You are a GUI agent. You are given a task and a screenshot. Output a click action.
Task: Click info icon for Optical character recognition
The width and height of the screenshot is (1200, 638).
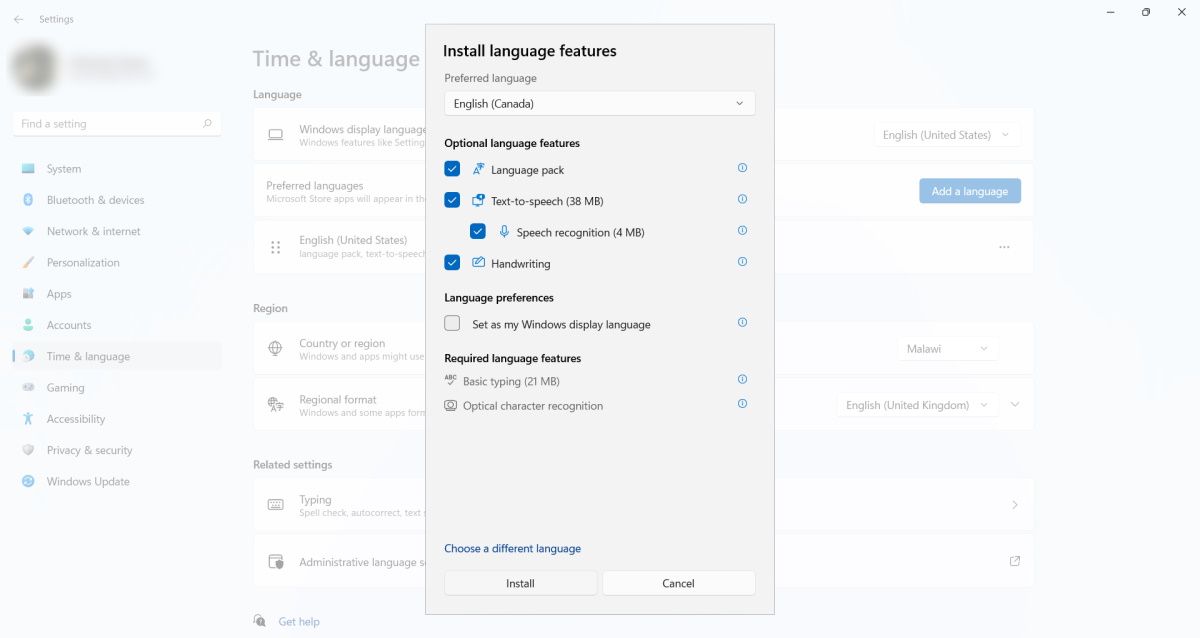coord(742,404)
